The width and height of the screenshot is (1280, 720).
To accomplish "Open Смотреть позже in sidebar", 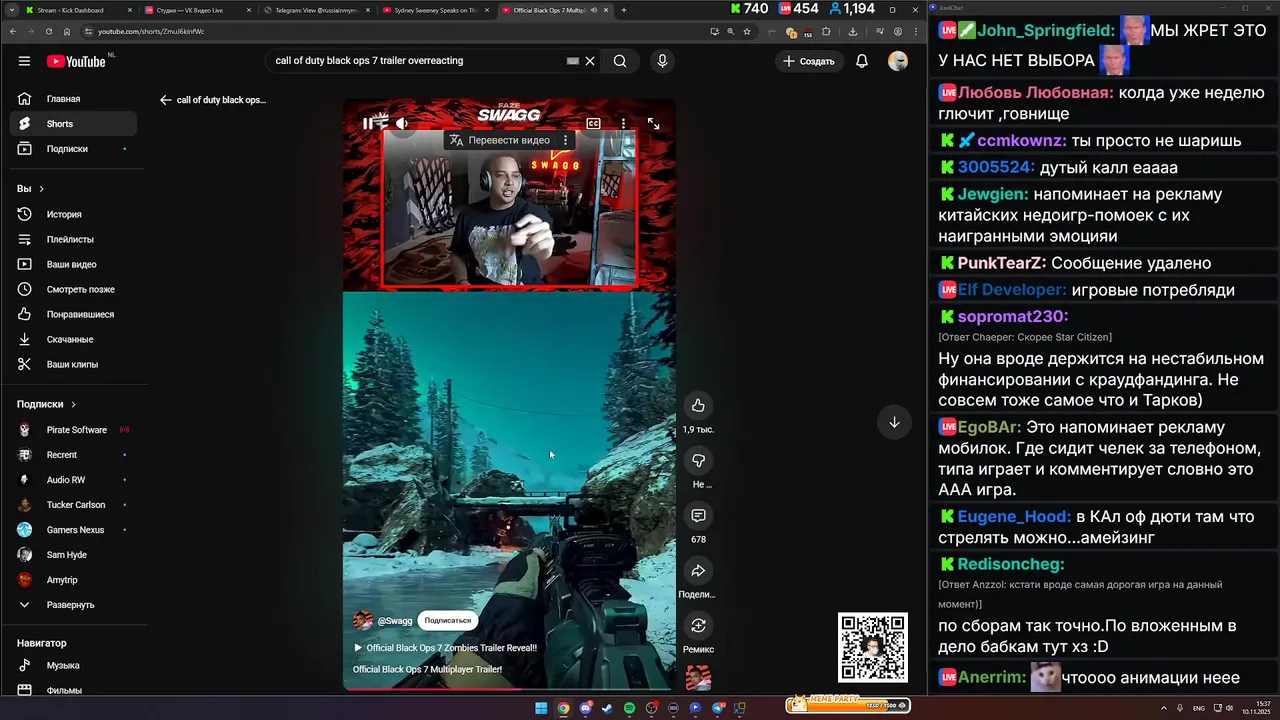I will point(73,289).
